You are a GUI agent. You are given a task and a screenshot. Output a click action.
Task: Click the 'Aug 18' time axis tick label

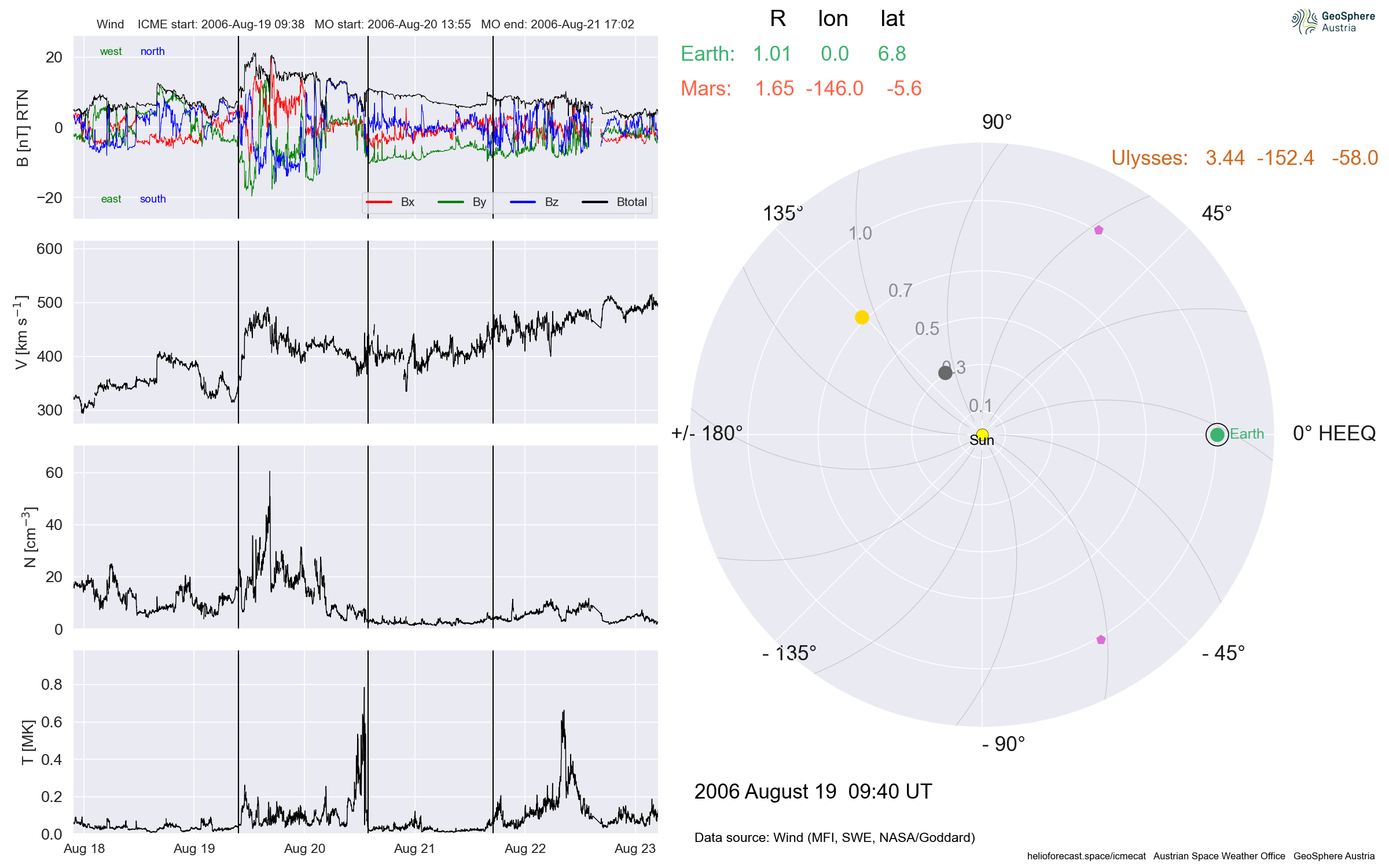[x=84, y=849]
